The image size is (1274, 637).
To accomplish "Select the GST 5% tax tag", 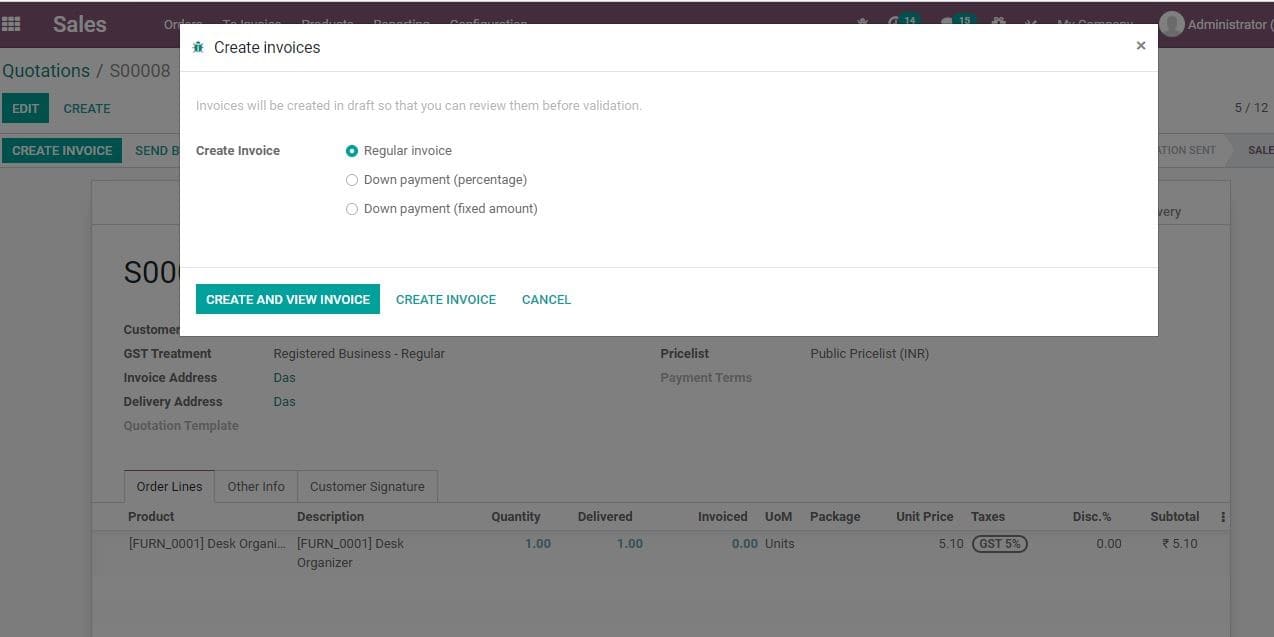I will tap(999, 543).
